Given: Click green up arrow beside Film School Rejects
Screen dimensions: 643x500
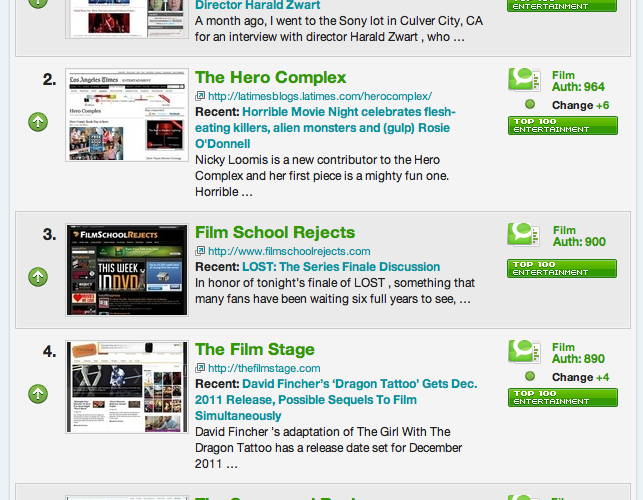Looking at the screenshot, I should (x=38, y=277).
